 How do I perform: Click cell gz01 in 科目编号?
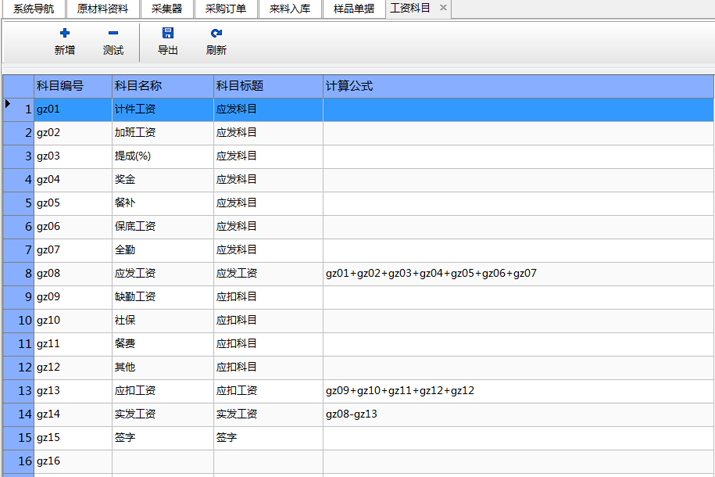(x=73, y=109)
